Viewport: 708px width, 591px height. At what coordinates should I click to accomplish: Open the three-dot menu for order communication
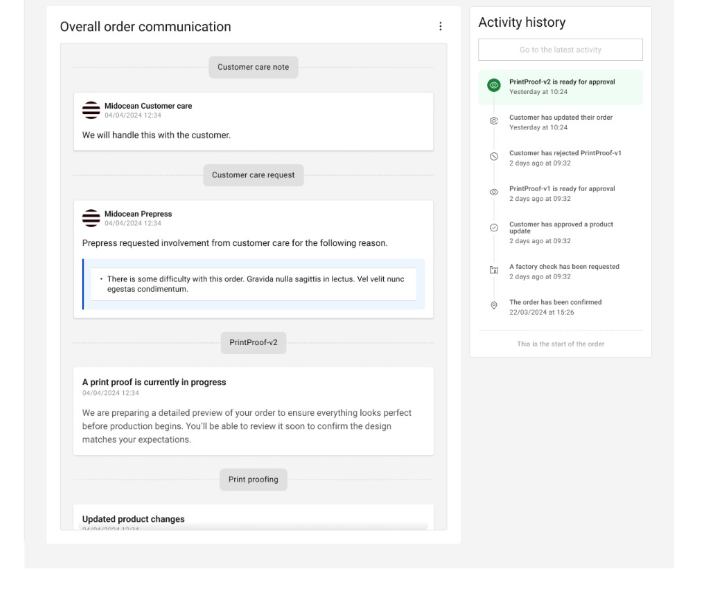click(x=440, y=26)
